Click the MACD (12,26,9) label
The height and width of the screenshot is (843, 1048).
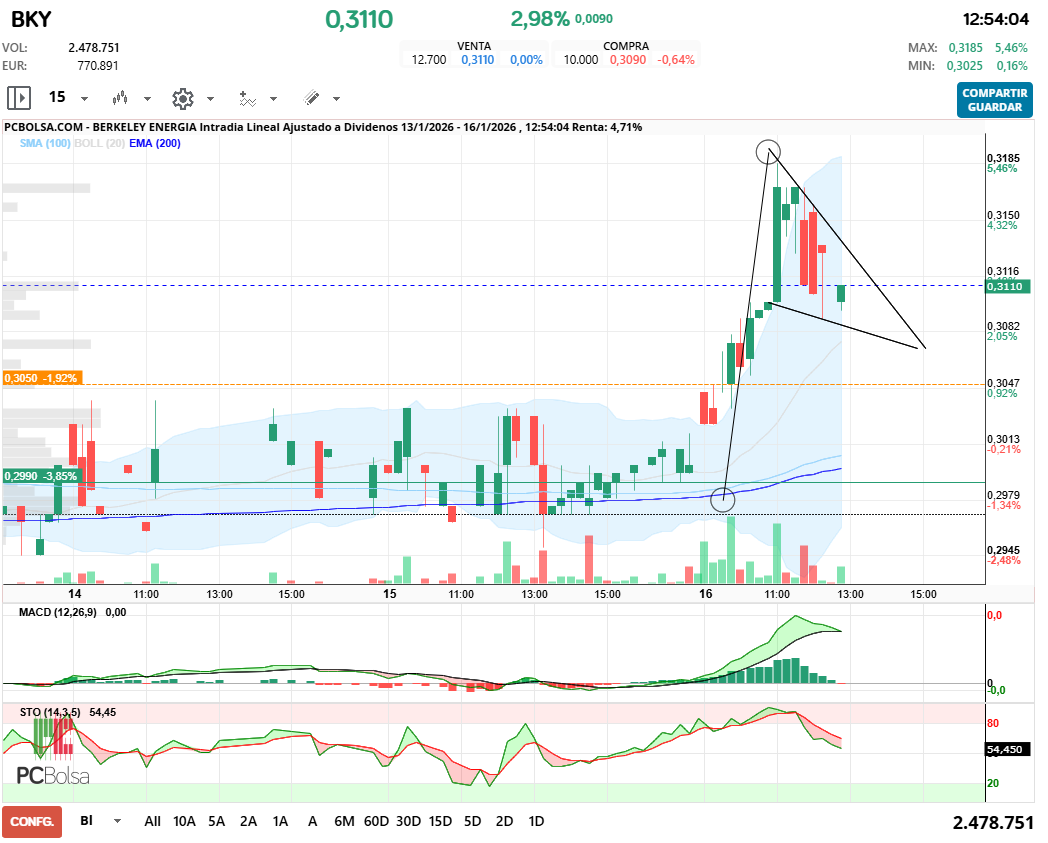(x=57, y=612)
